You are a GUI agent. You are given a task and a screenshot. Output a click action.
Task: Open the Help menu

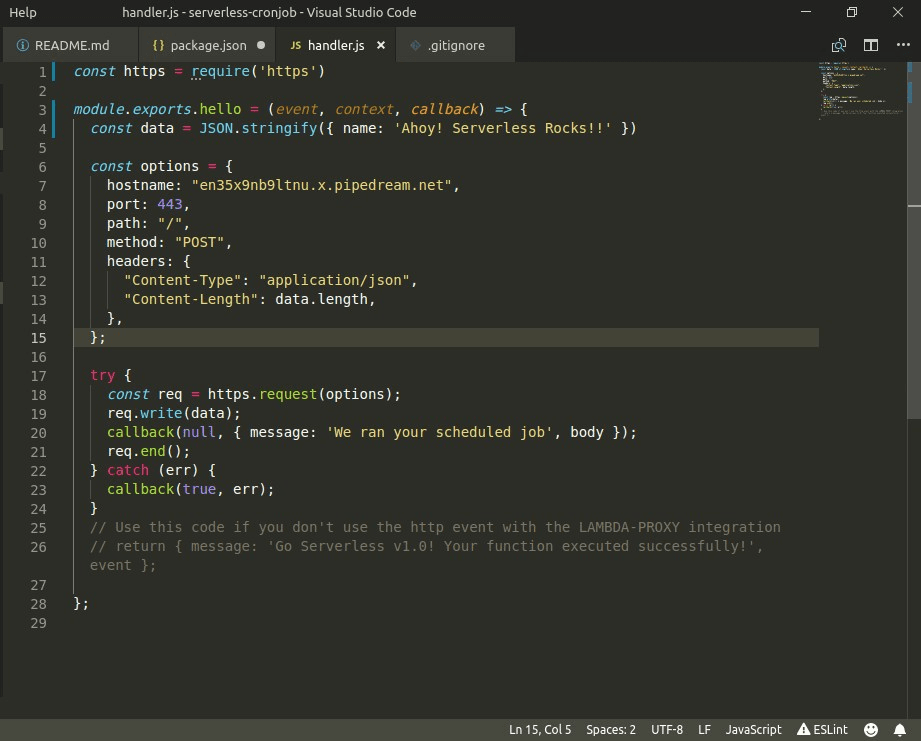point(23,12)
